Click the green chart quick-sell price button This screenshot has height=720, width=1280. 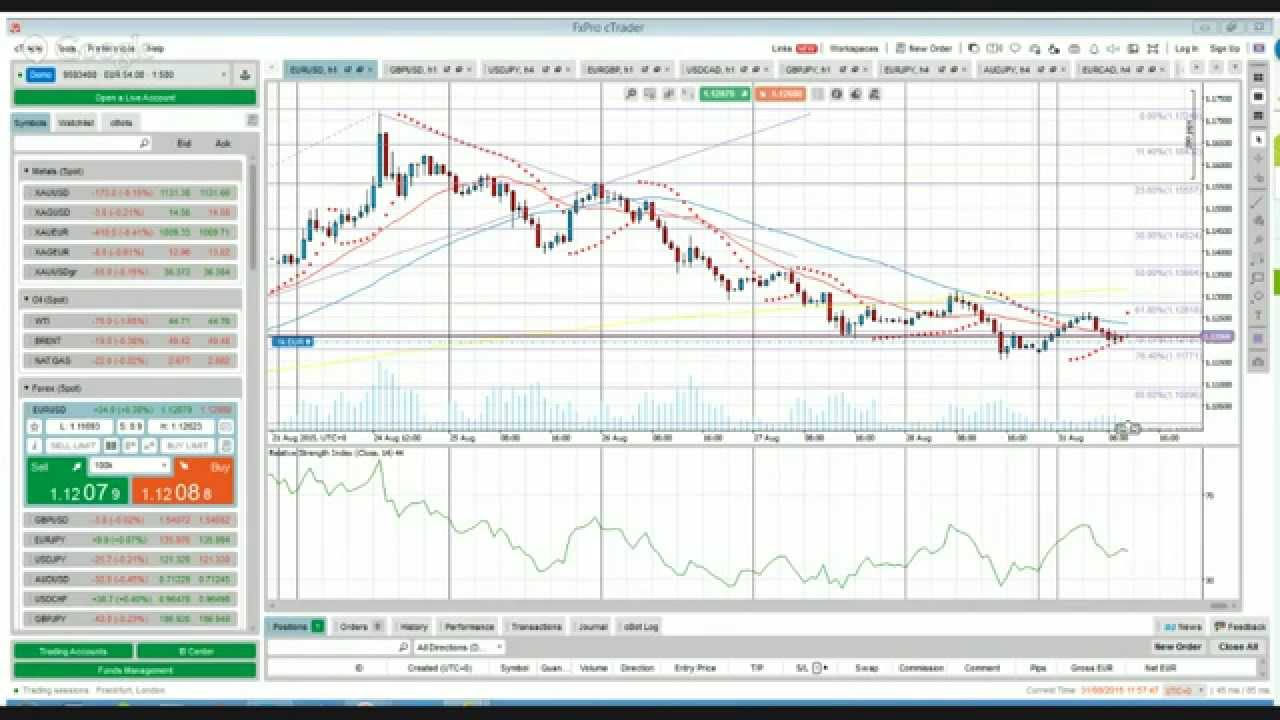tap(724, 93)
